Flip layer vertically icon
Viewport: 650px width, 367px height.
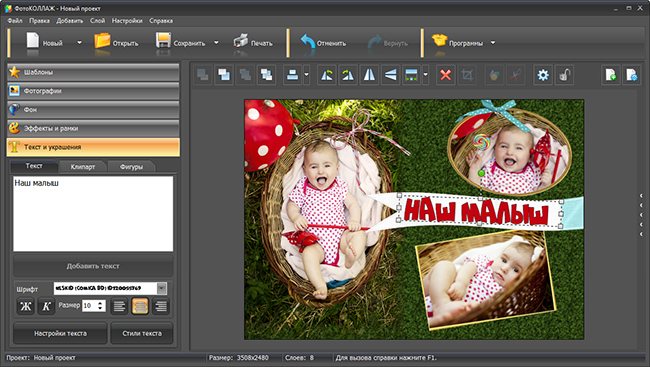pyautogui.click(x=390, y=75)
